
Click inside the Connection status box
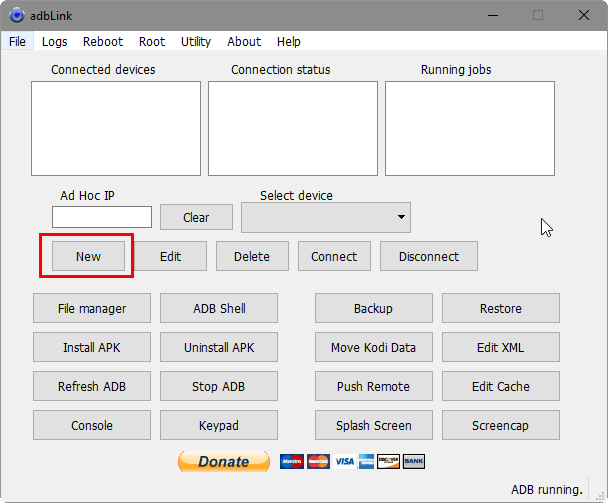pos(293,128)
